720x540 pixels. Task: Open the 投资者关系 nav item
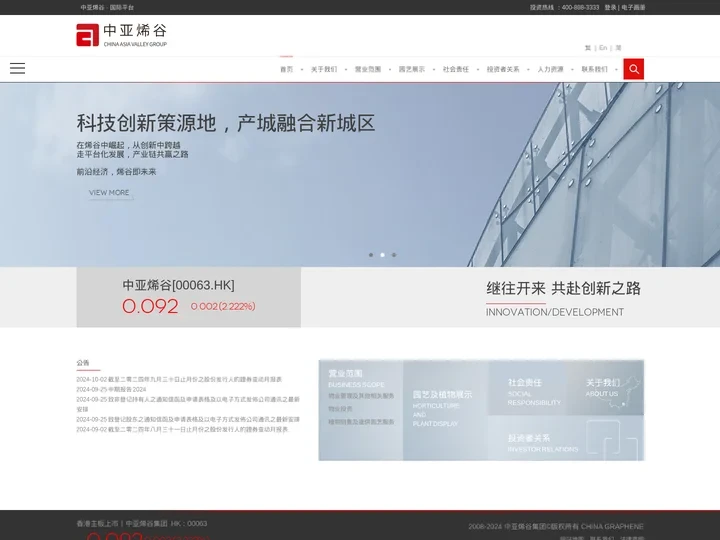pos(503,69)
